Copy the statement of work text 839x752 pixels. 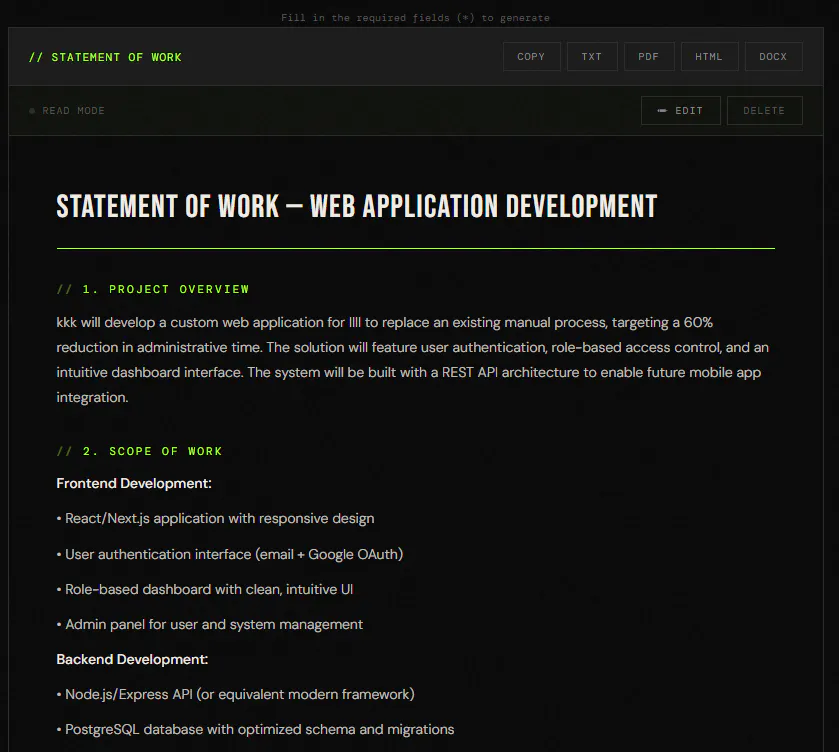coord(531,57)
